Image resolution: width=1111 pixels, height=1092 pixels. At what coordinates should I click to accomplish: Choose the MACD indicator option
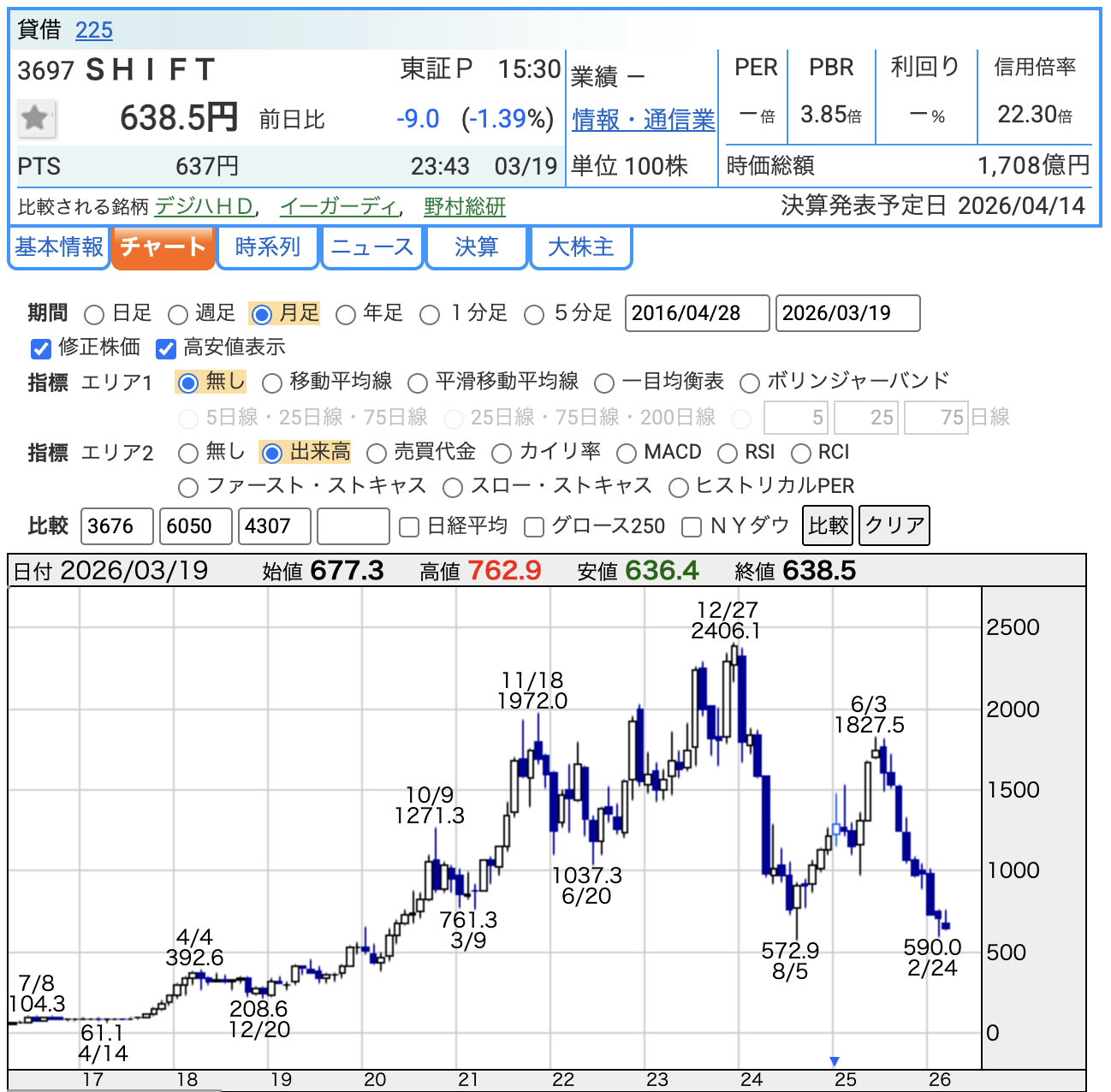[627, 454]
